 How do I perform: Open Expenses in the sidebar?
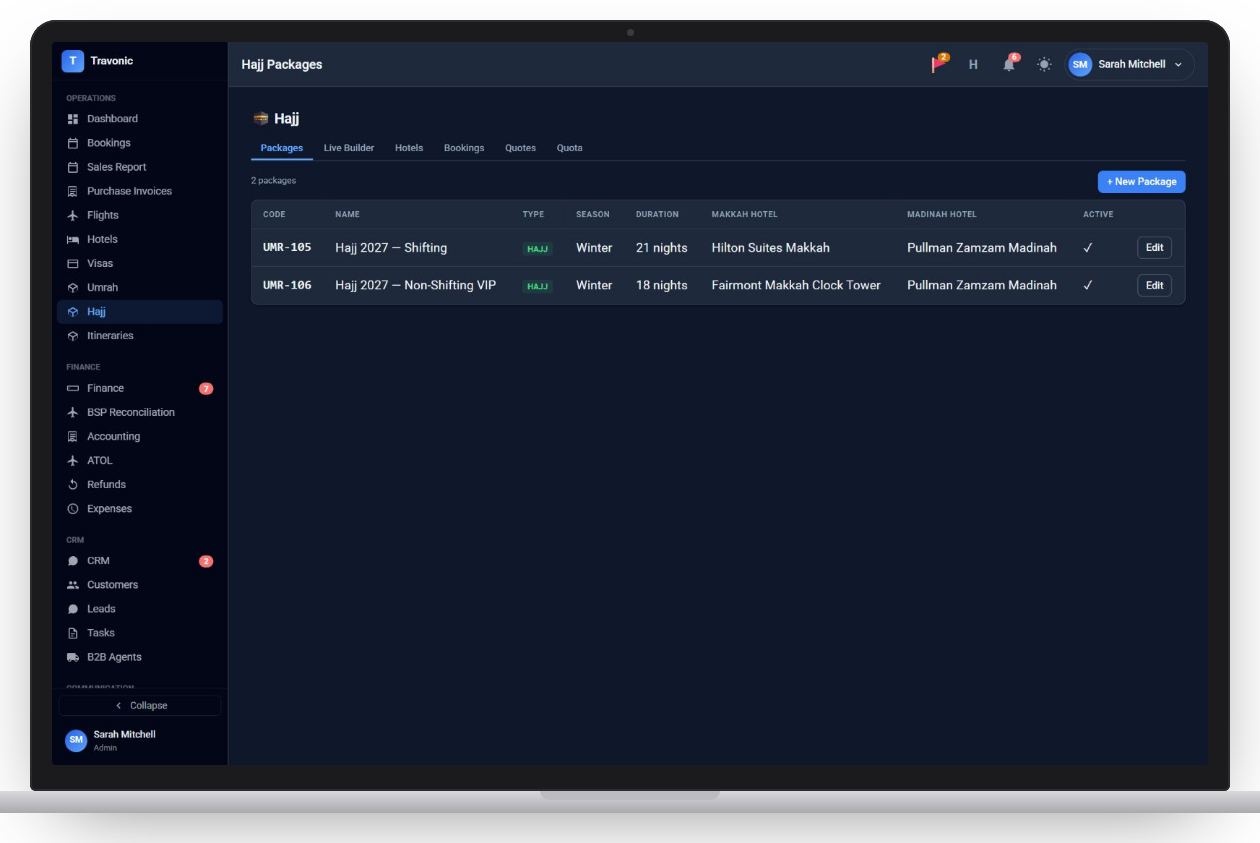(140, 508)
